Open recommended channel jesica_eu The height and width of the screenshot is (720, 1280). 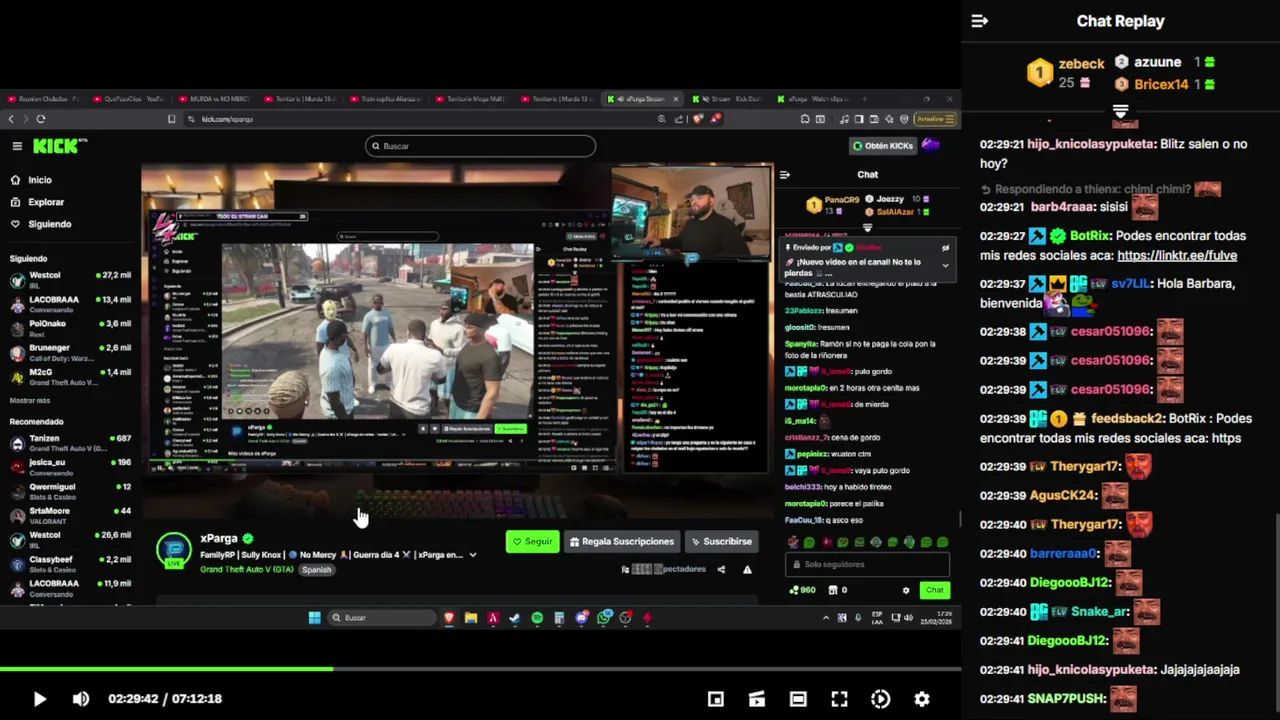(x=70, y=467)
